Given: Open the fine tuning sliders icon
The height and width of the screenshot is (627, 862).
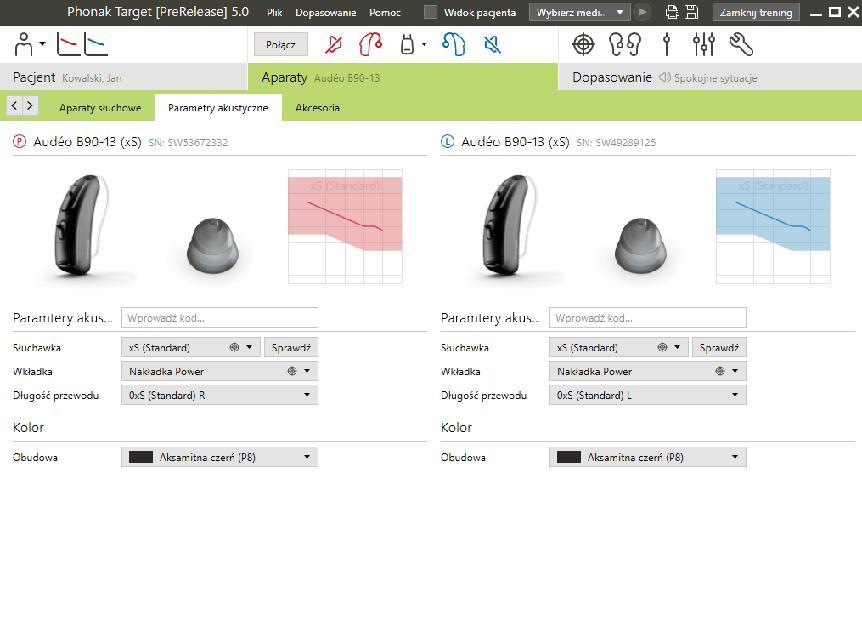Looking at the screenshot, I should [704, 45].
